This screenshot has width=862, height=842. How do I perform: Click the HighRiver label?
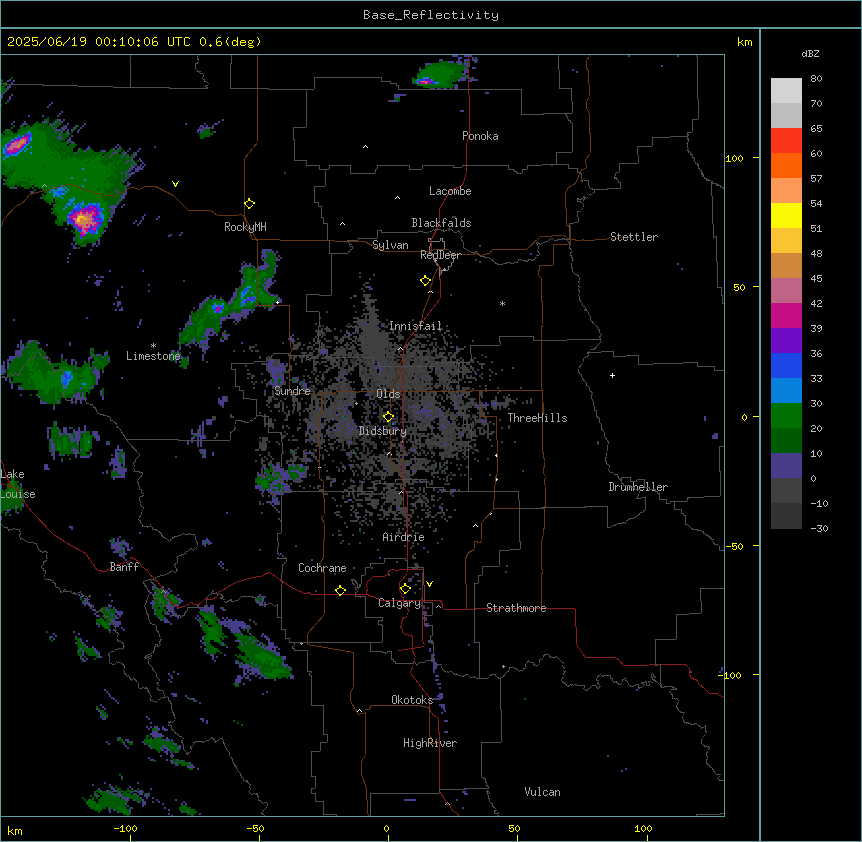click(x=430, y=743)
